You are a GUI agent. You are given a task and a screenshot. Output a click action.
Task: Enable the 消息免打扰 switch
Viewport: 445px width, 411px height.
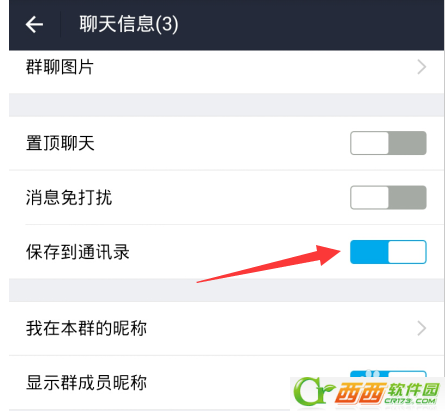(388, 197)
